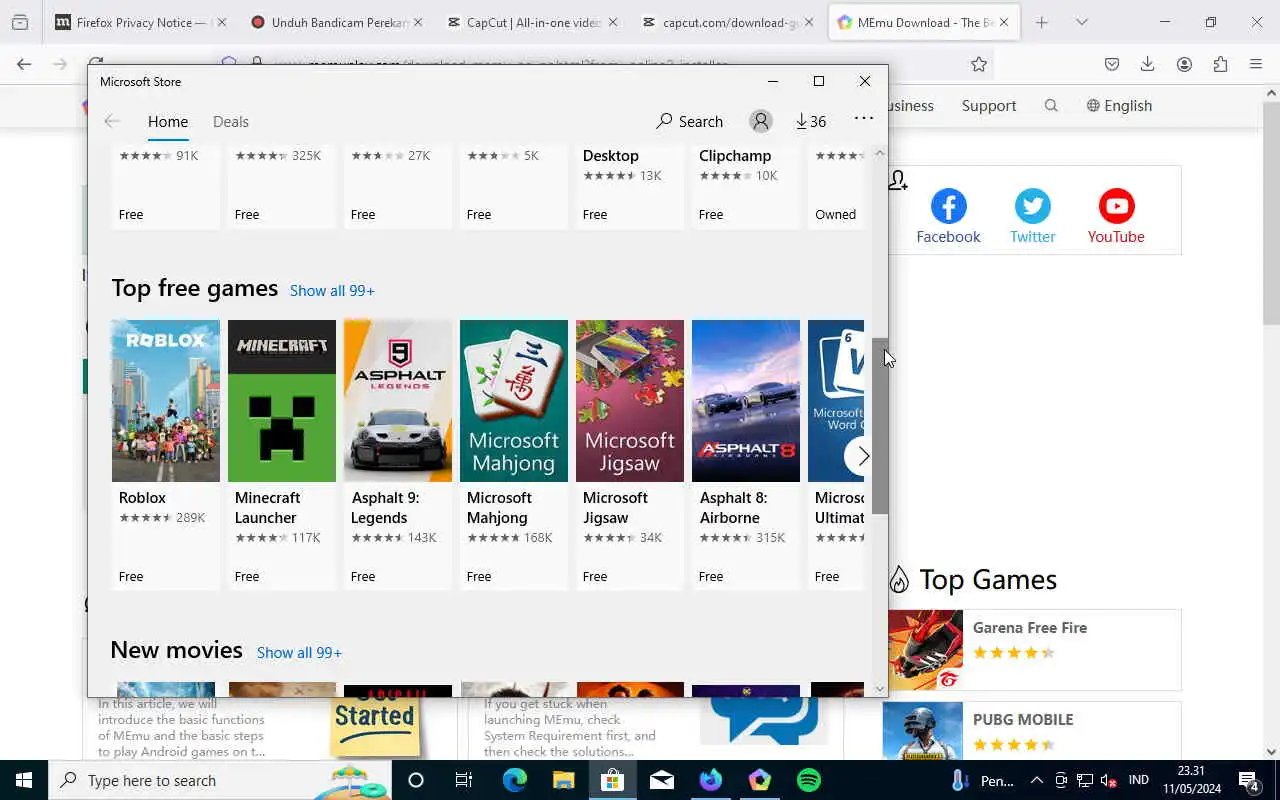Click the Microsoft Store vertical scrollbar thumb

pyautogui.click(x=880, y=426)
